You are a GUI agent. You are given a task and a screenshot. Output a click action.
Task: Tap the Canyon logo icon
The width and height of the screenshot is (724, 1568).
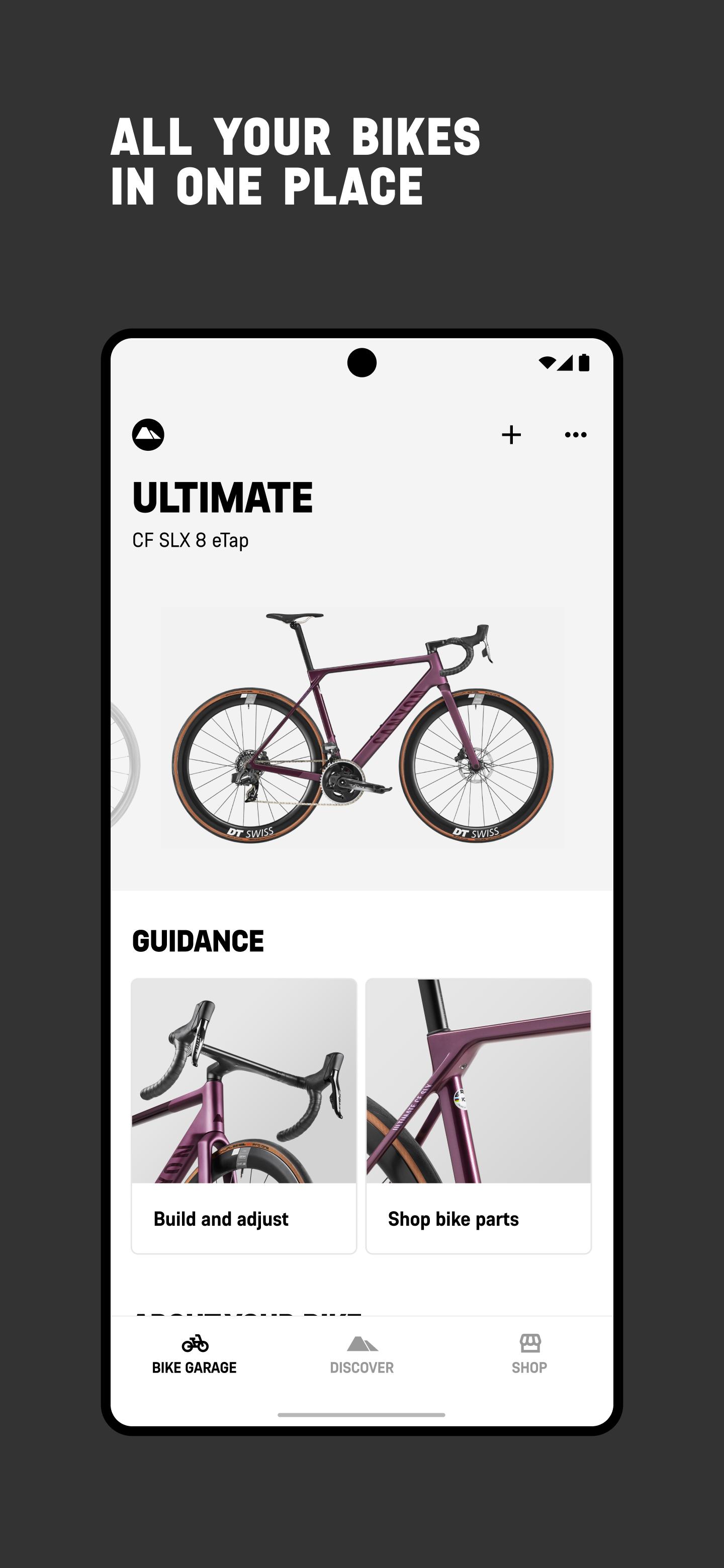pyautogui.click(x=148, y=435)
